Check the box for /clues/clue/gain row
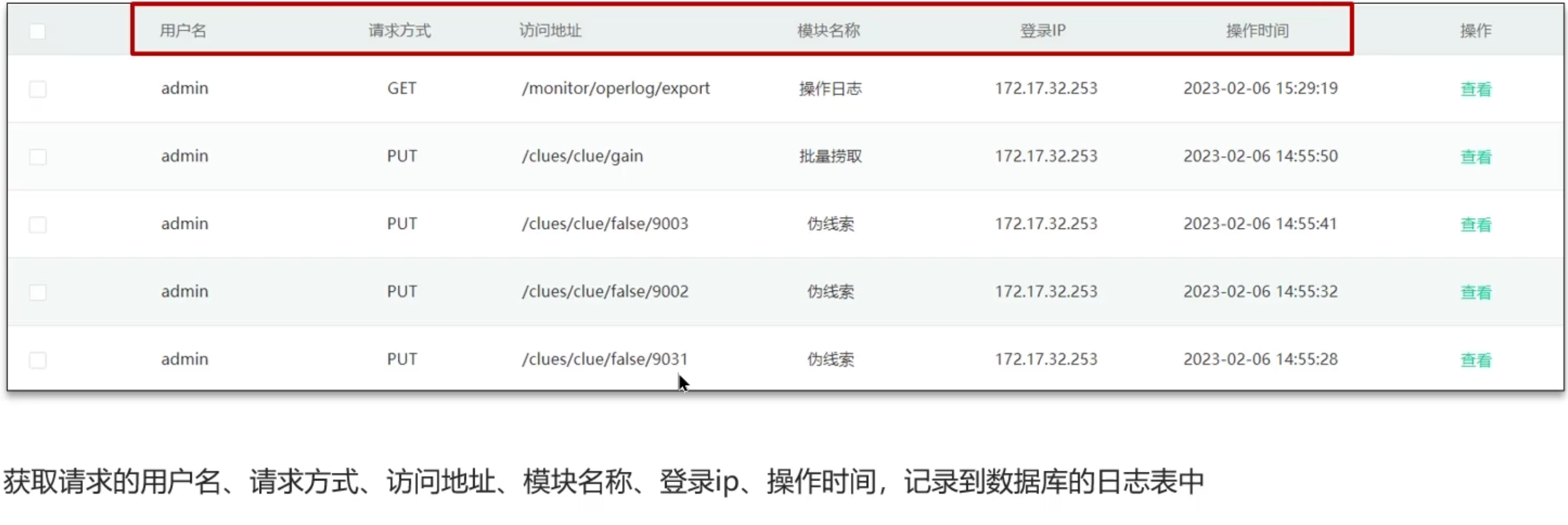 click(37, 157)
